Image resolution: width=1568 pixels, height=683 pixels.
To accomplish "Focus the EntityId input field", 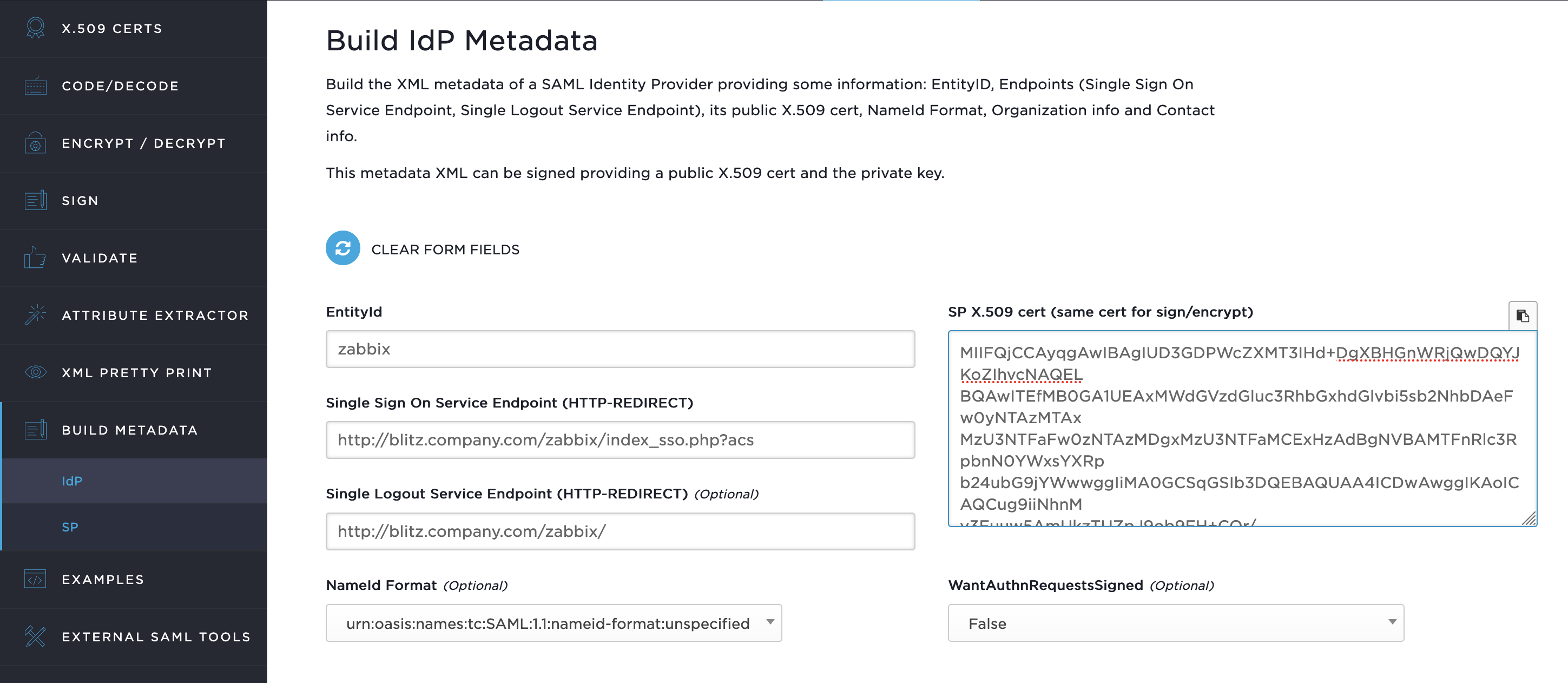I will coord(620,349).
